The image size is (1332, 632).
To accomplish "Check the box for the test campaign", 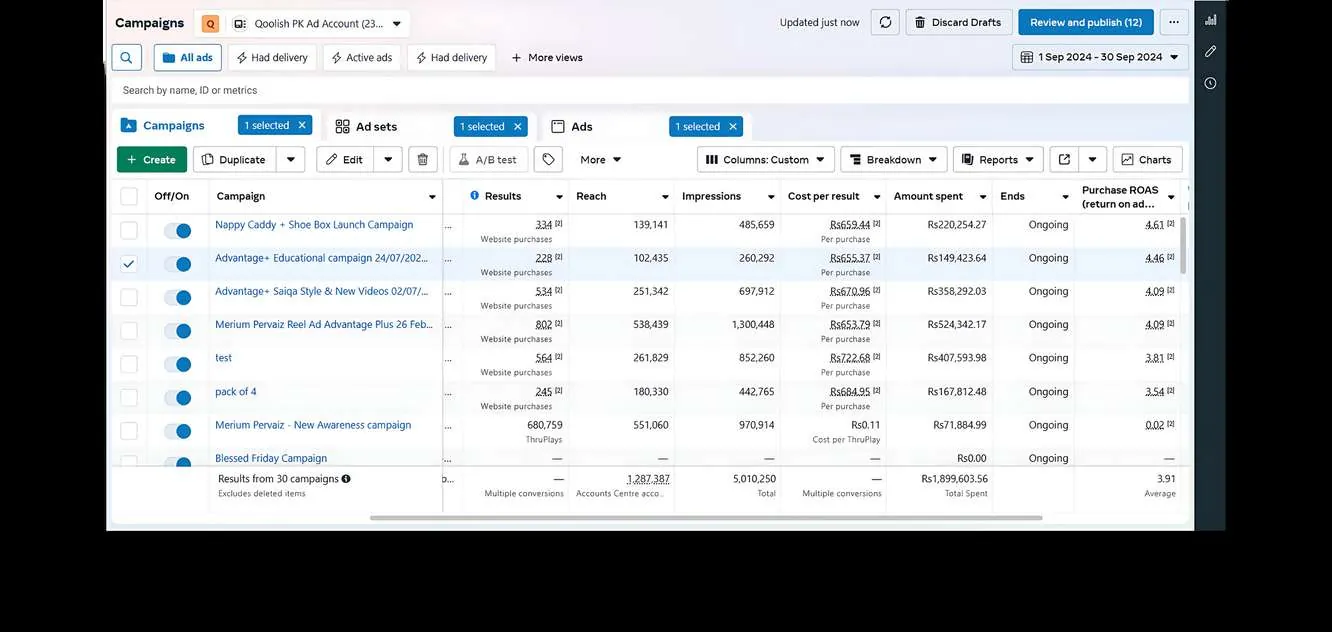I will (x=129, y=364).
